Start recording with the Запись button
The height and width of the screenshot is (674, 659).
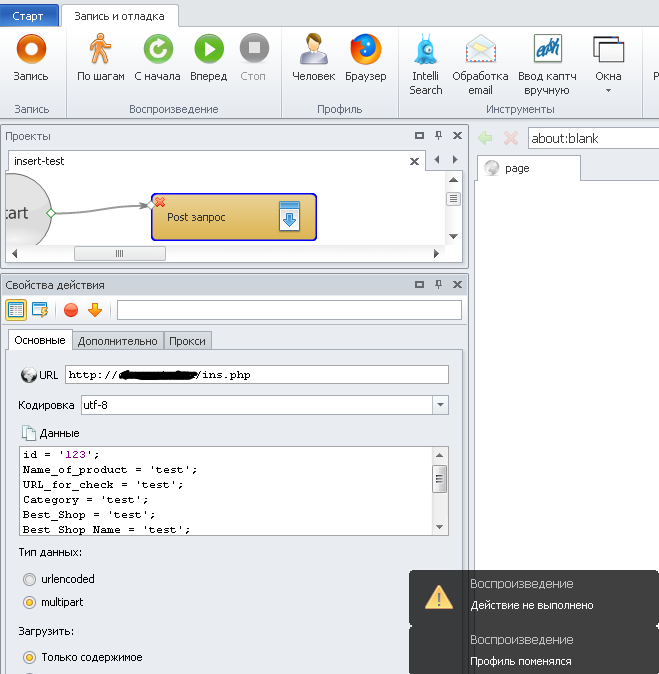click(31, 58)
